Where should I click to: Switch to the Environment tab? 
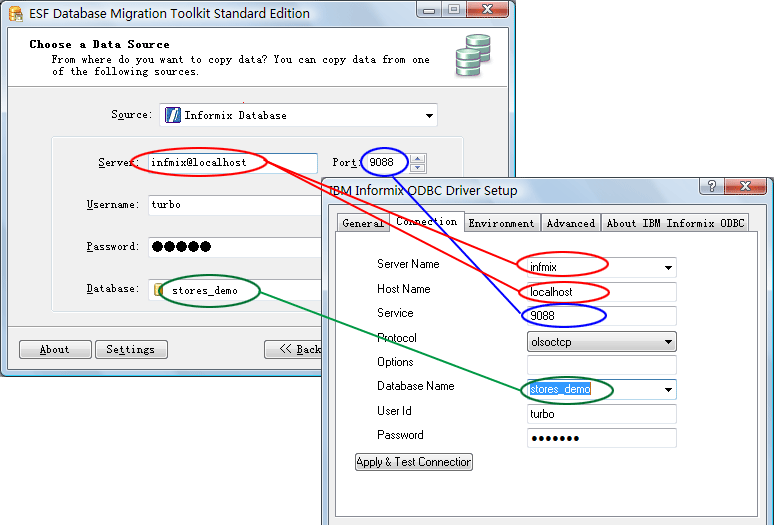pos(502,223)
